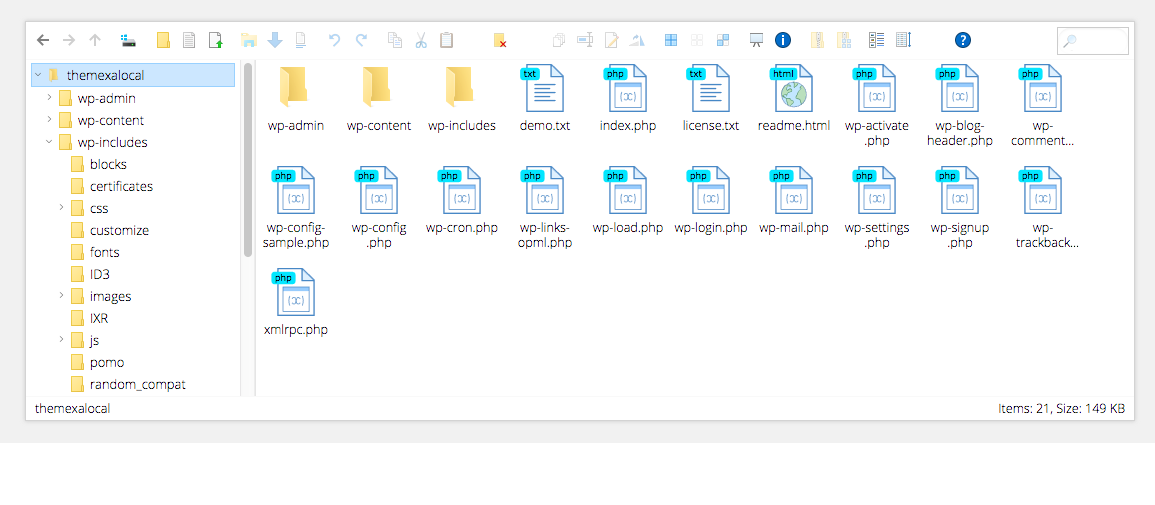Click the redo toolbar icon
Image resolution: width=1155 pixels, height=505 pixels.
click(361, 40)
